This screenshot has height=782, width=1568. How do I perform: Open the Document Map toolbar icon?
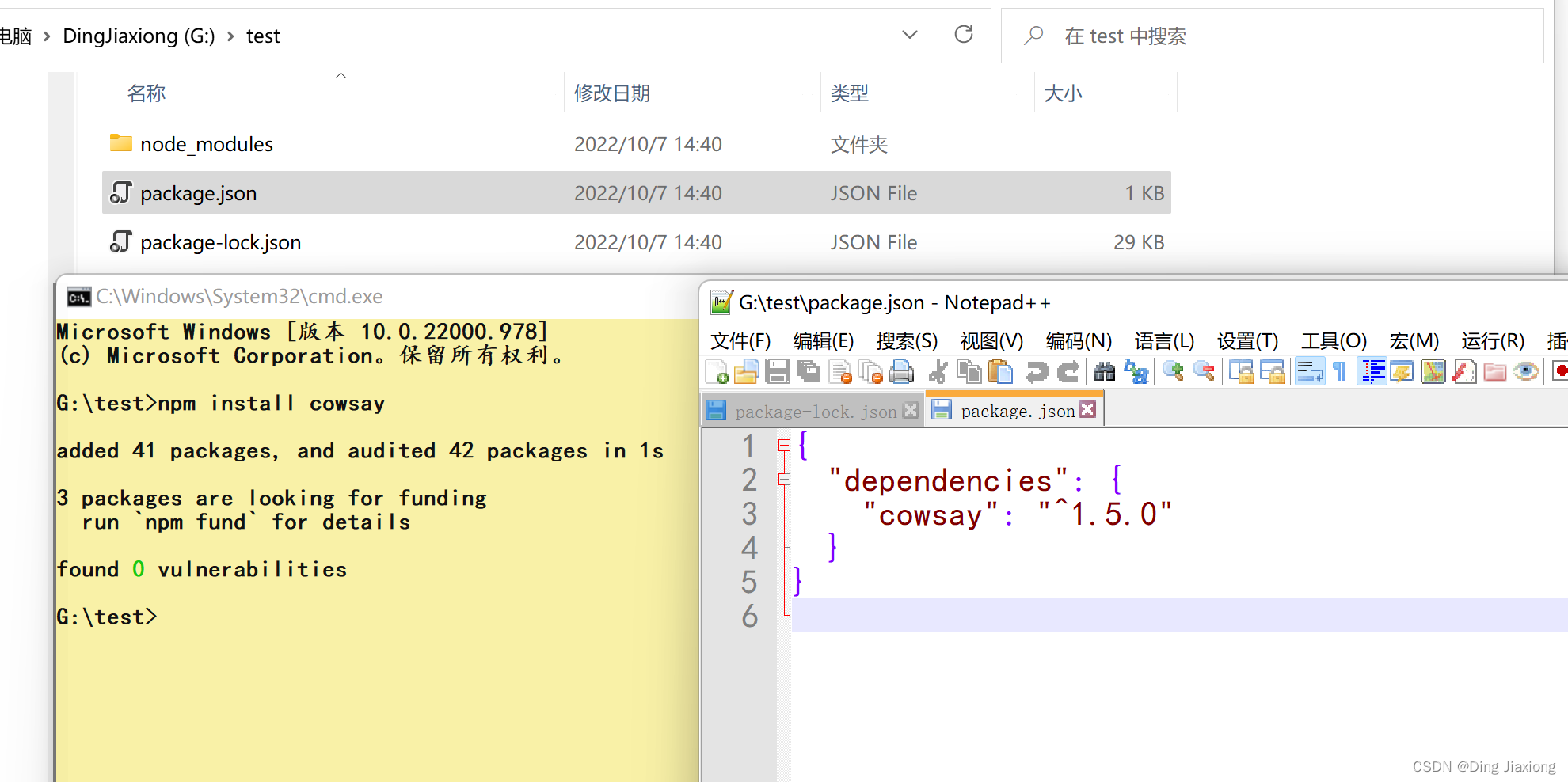[1433, 371]
